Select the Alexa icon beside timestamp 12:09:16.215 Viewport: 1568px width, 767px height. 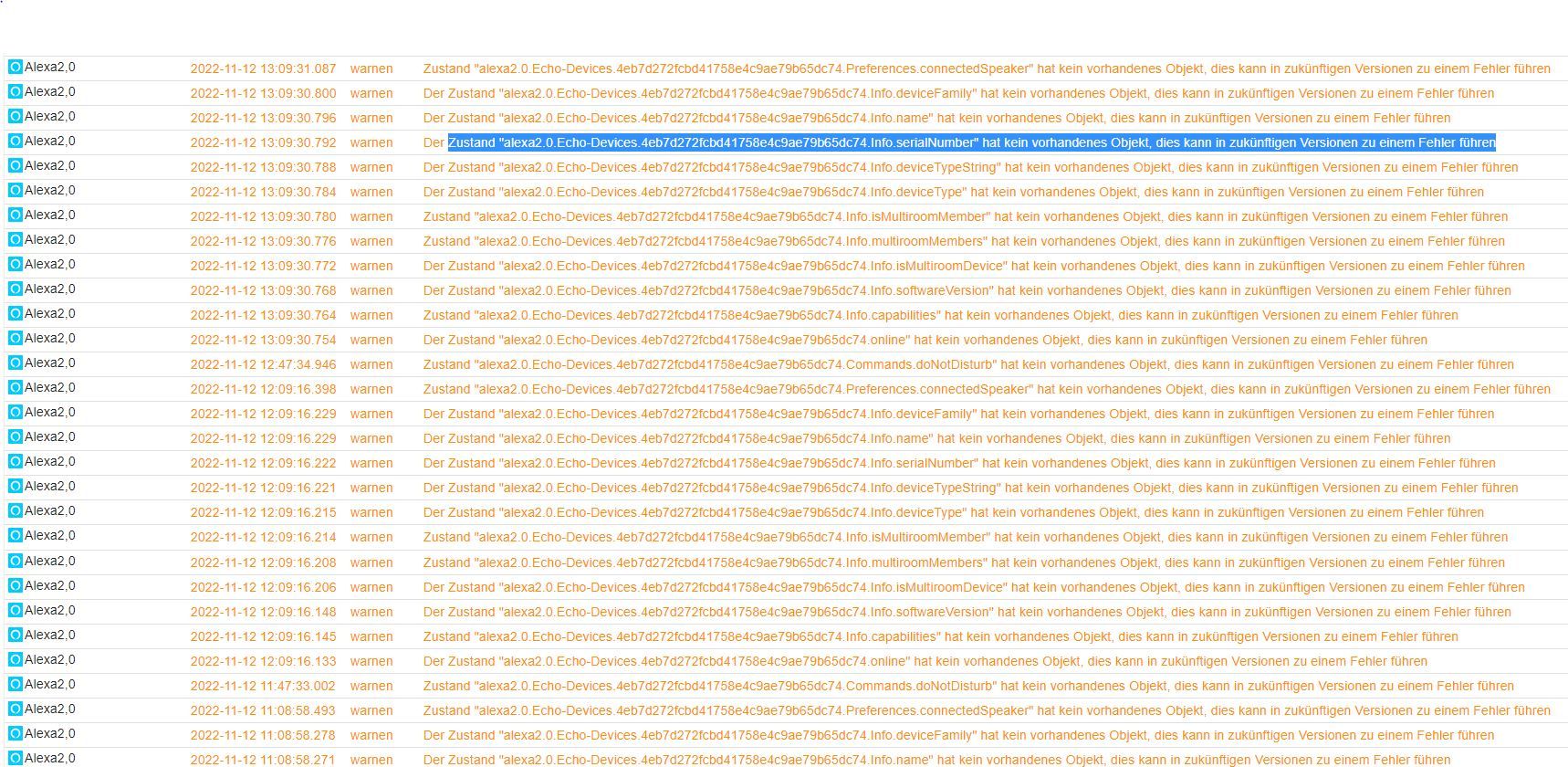click(16, 510)
